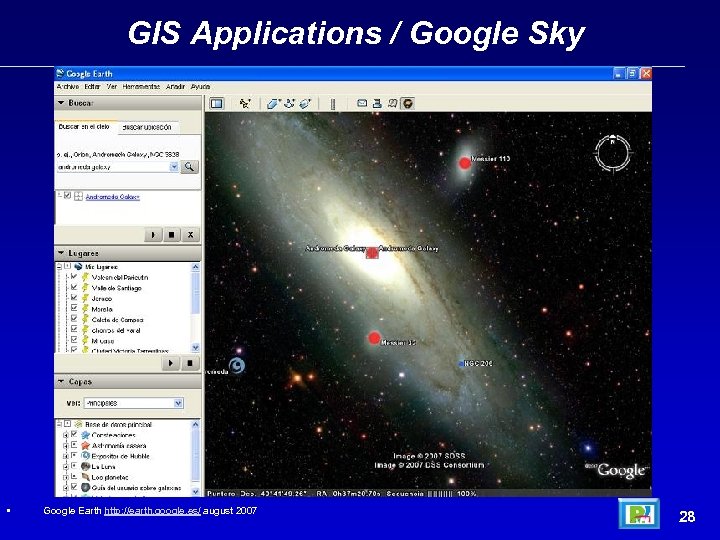Click the blue spiral galaxy icon

[x=237, y=366]
